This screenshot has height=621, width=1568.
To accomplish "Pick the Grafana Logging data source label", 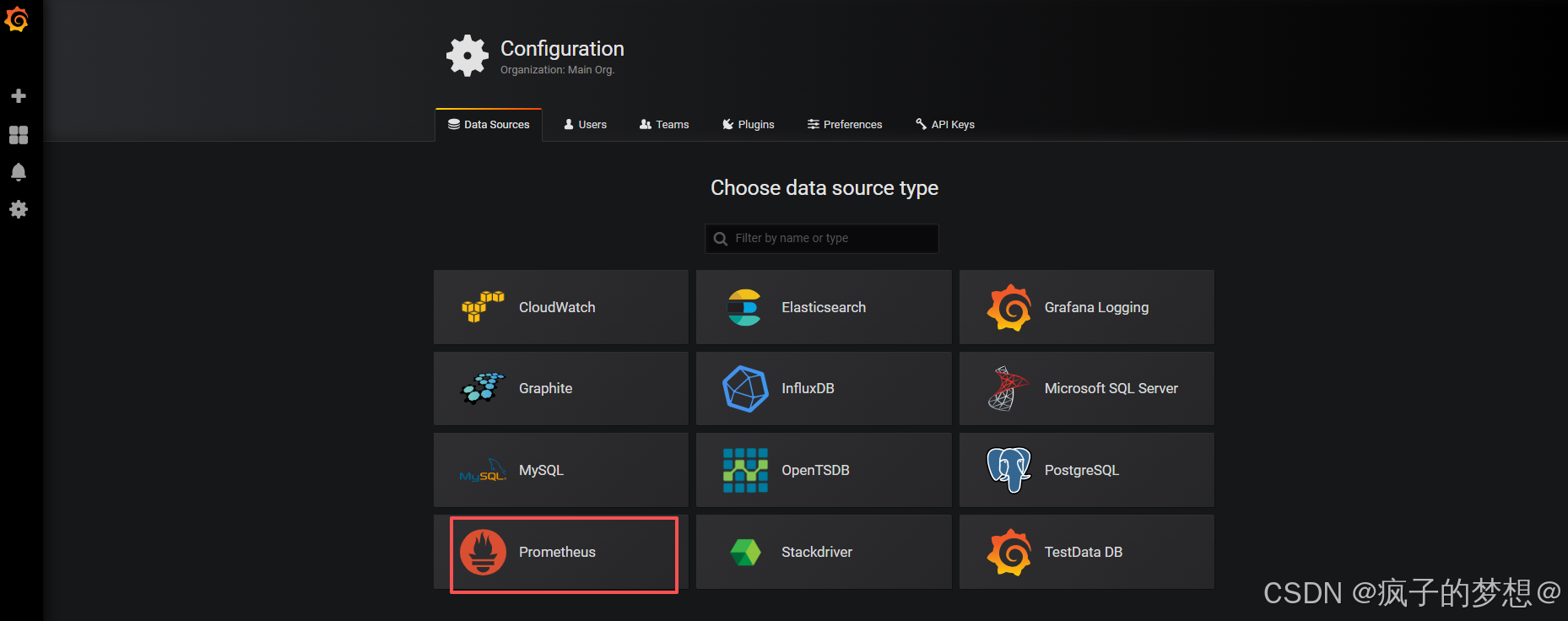I will pos(1096,308).
